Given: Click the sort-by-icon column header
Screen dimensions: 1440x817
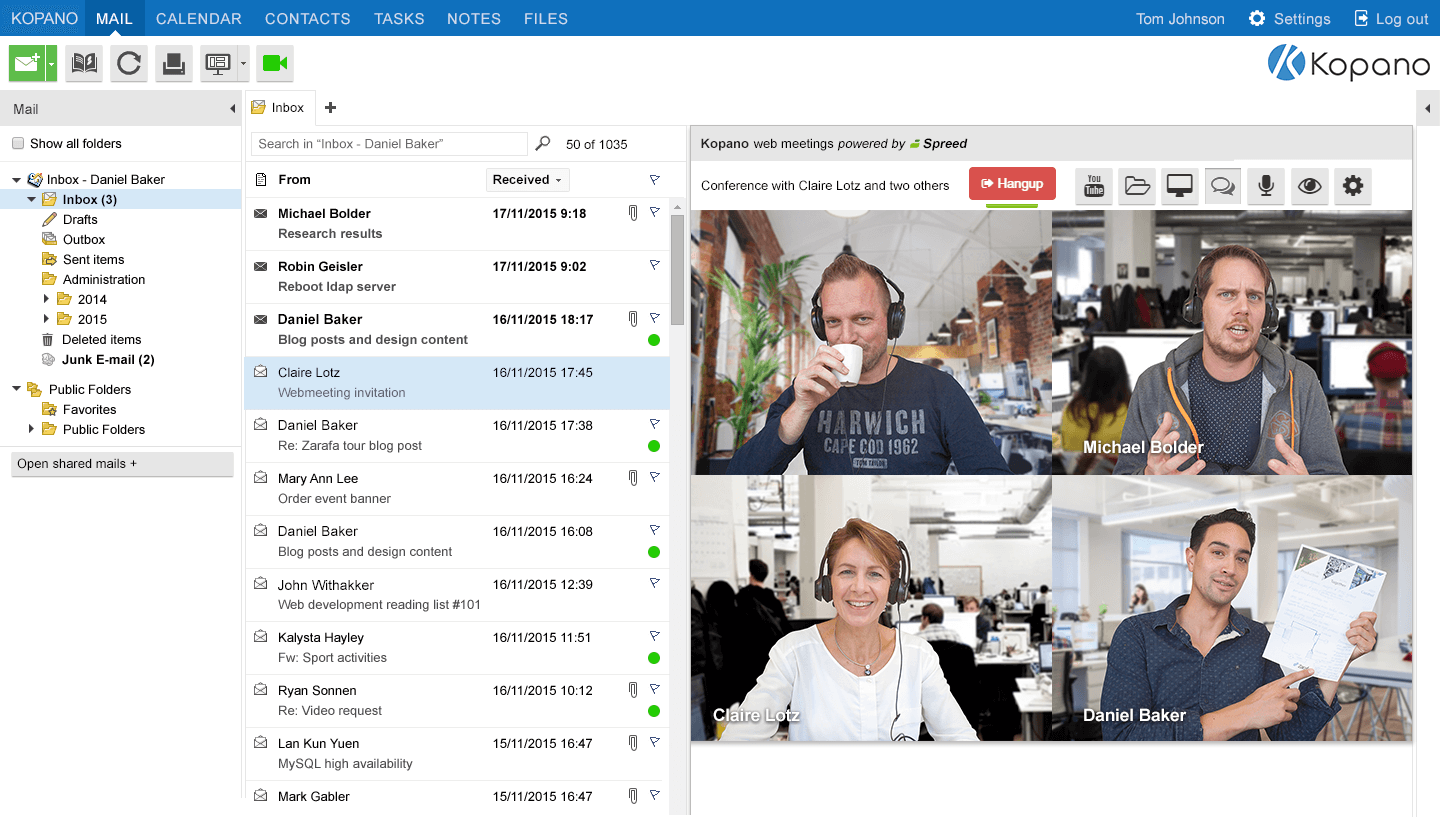Looking at the screenshot, I should click(x=261, y=180).
